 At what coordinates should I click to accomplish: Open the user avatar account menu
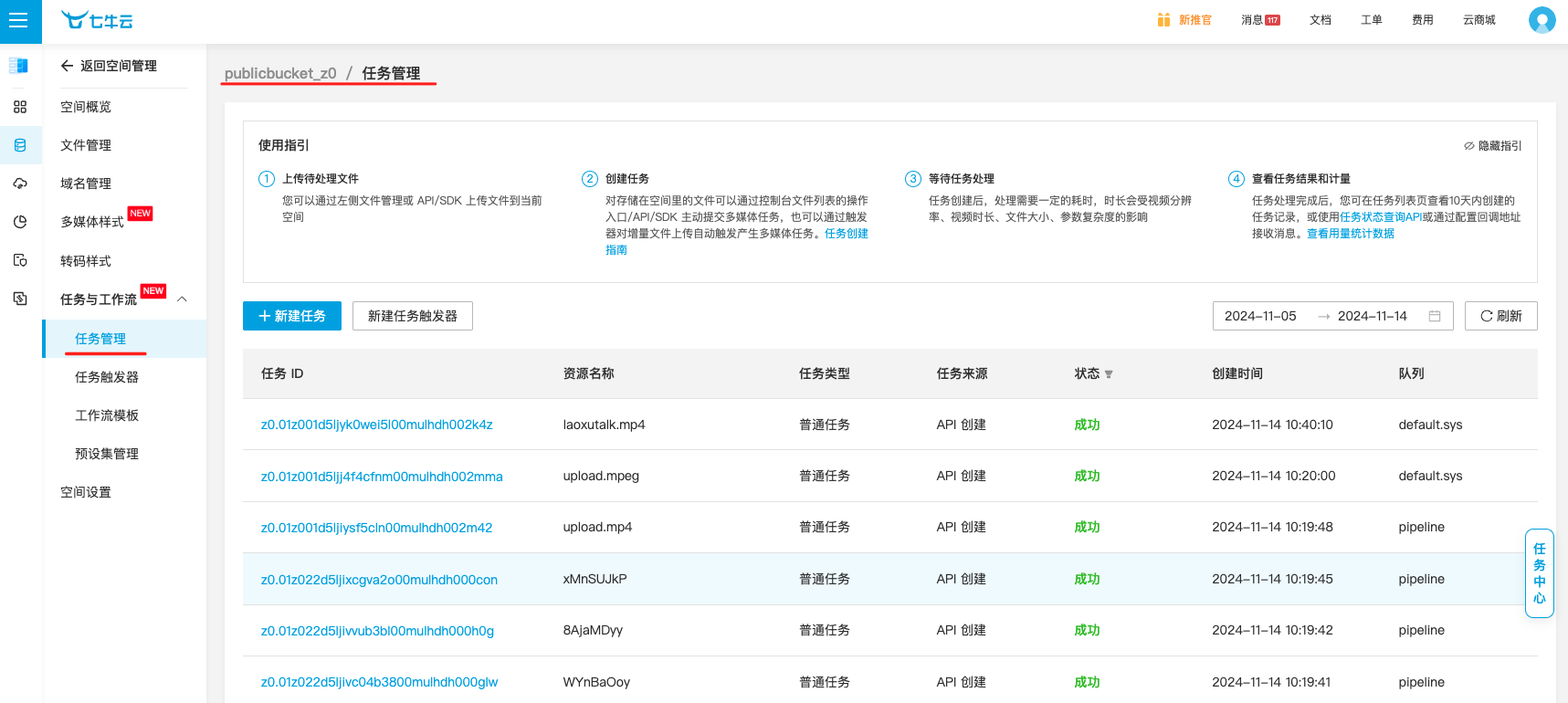pos(1542,20)
